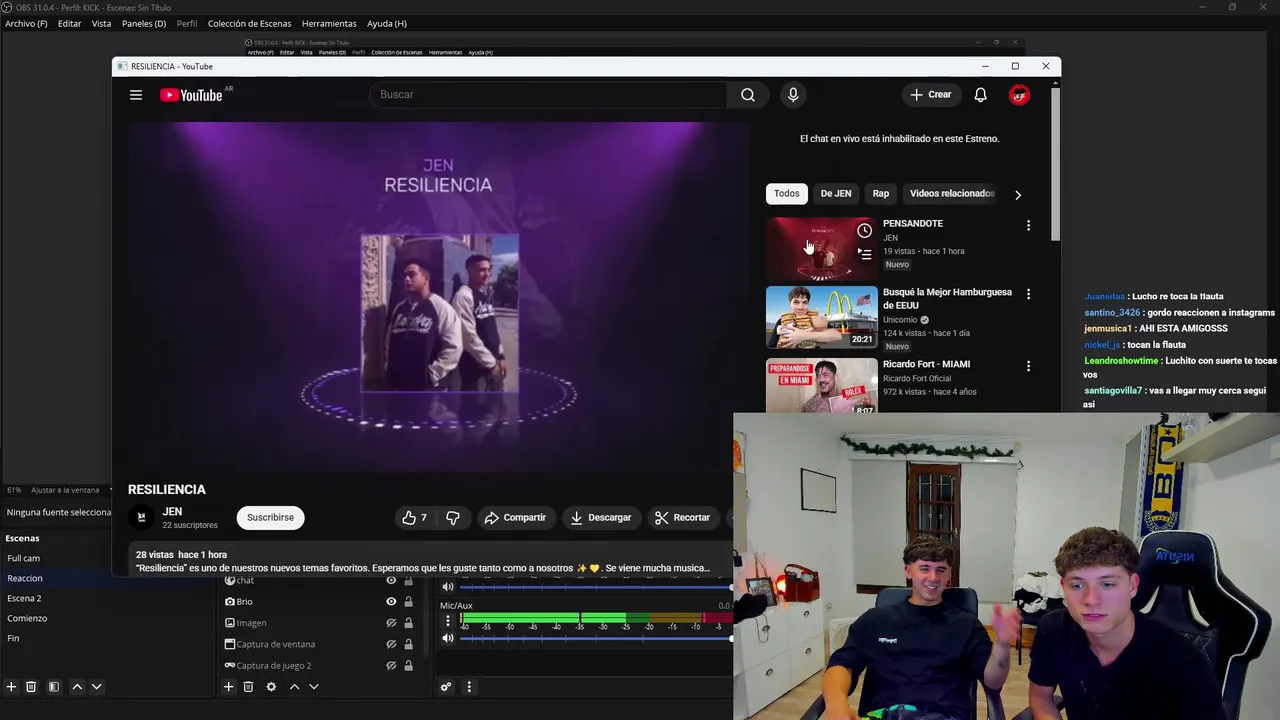Viewport: 1280px width, 720px height.
Task: Show the Captura de juego 2 source
Action: coord(391,666)
